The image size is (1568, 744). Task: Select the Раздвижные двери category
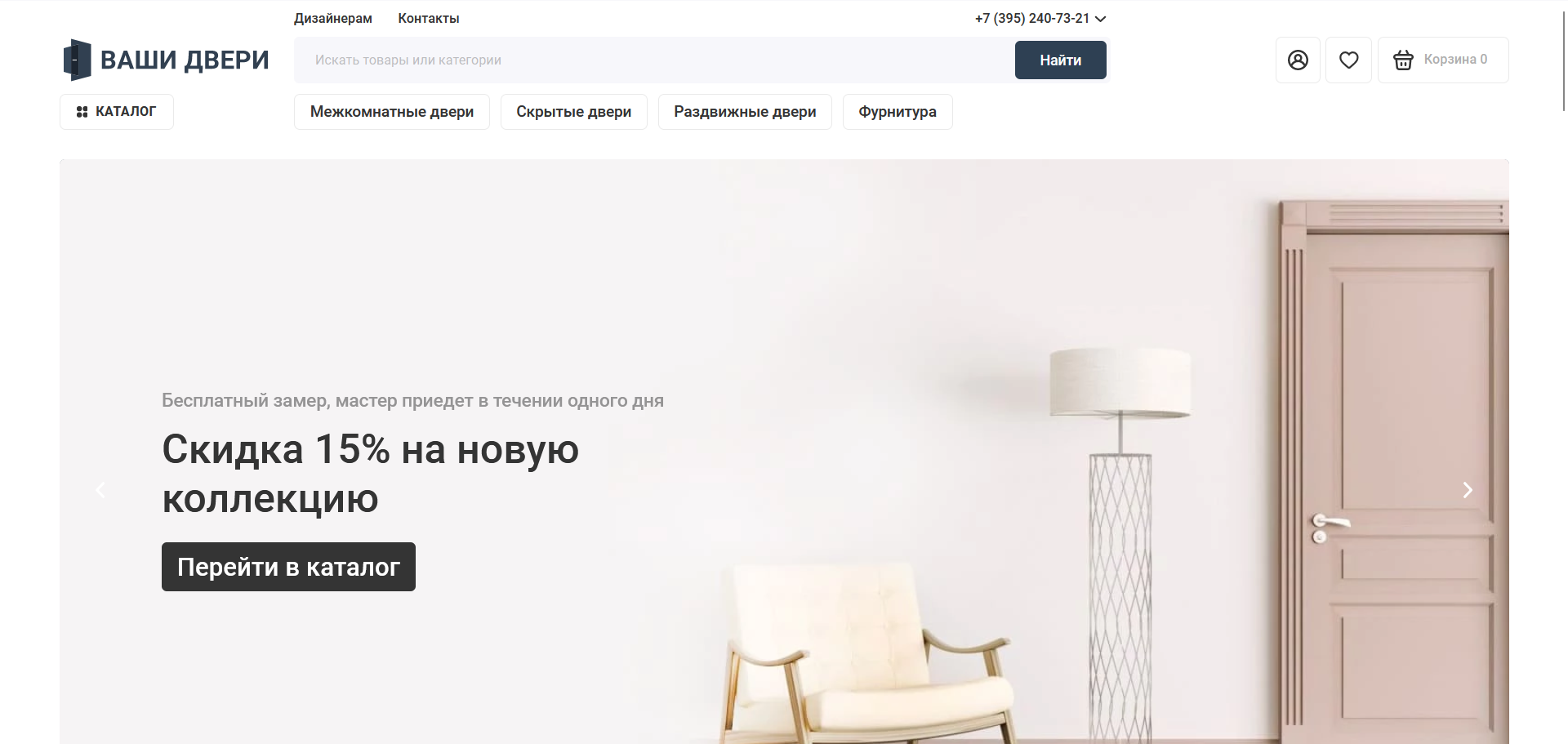click(x=745, y=112)
